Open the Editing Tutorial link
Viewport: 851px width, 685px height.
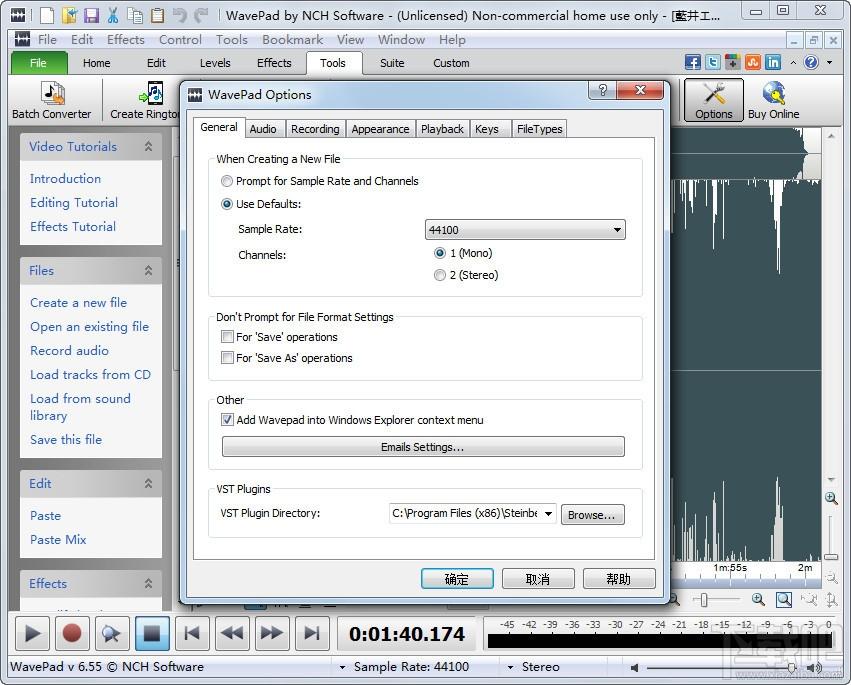pyautogui.click(x=74, y=202)
